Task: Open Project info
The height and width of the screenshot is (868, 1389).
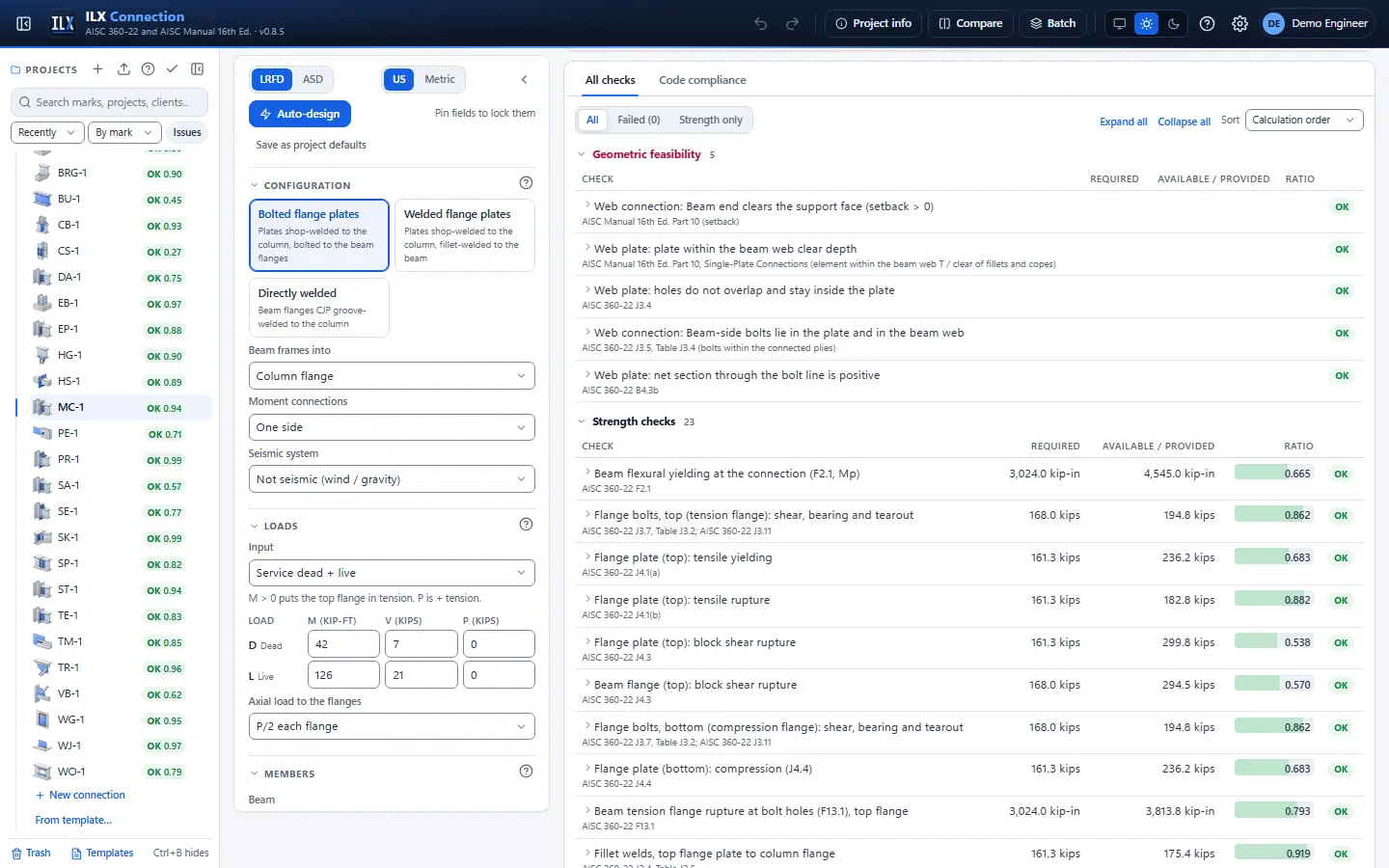Action: 874,23
